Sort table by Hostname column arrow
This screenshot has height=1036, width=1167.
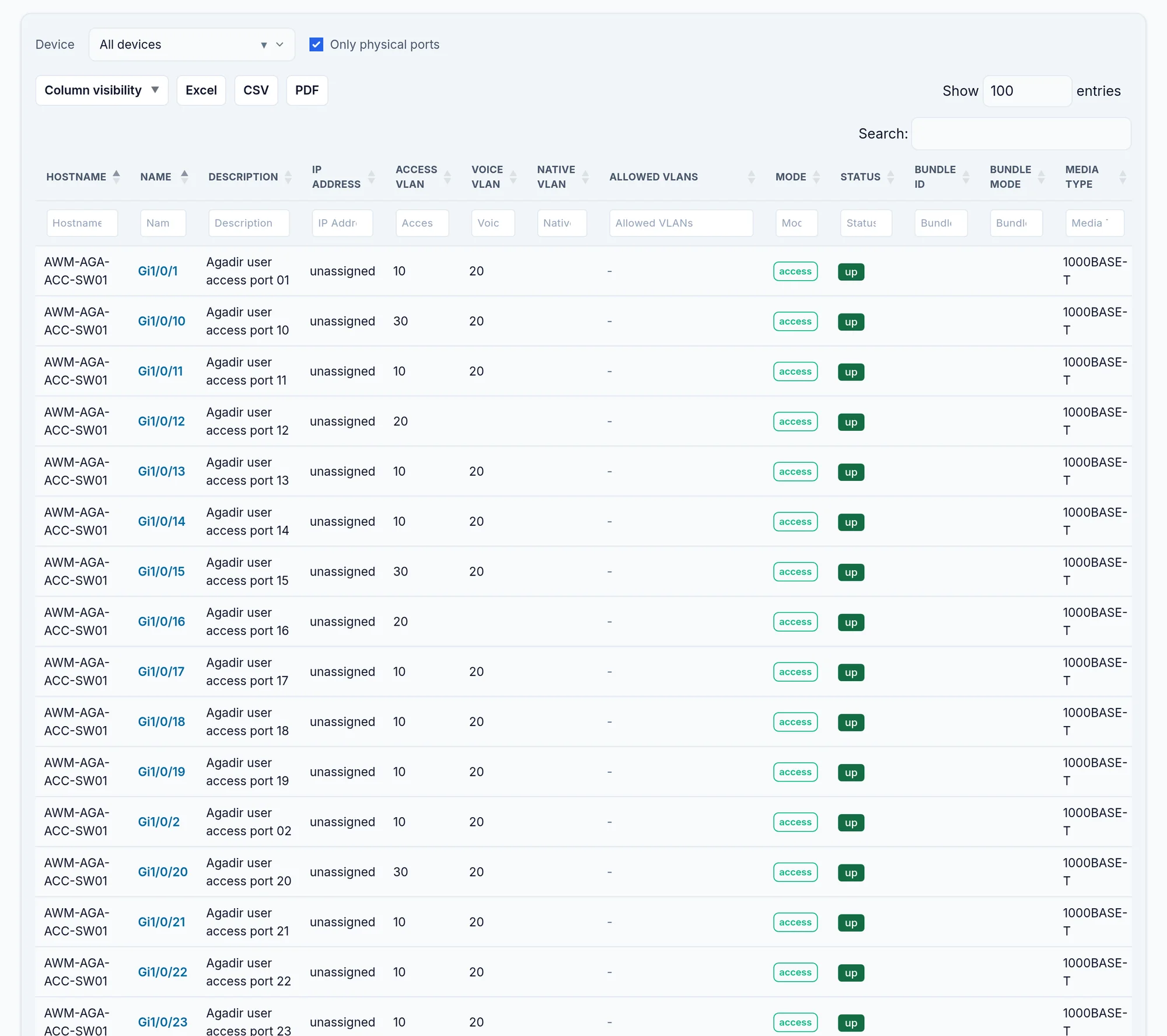(116, 177)
